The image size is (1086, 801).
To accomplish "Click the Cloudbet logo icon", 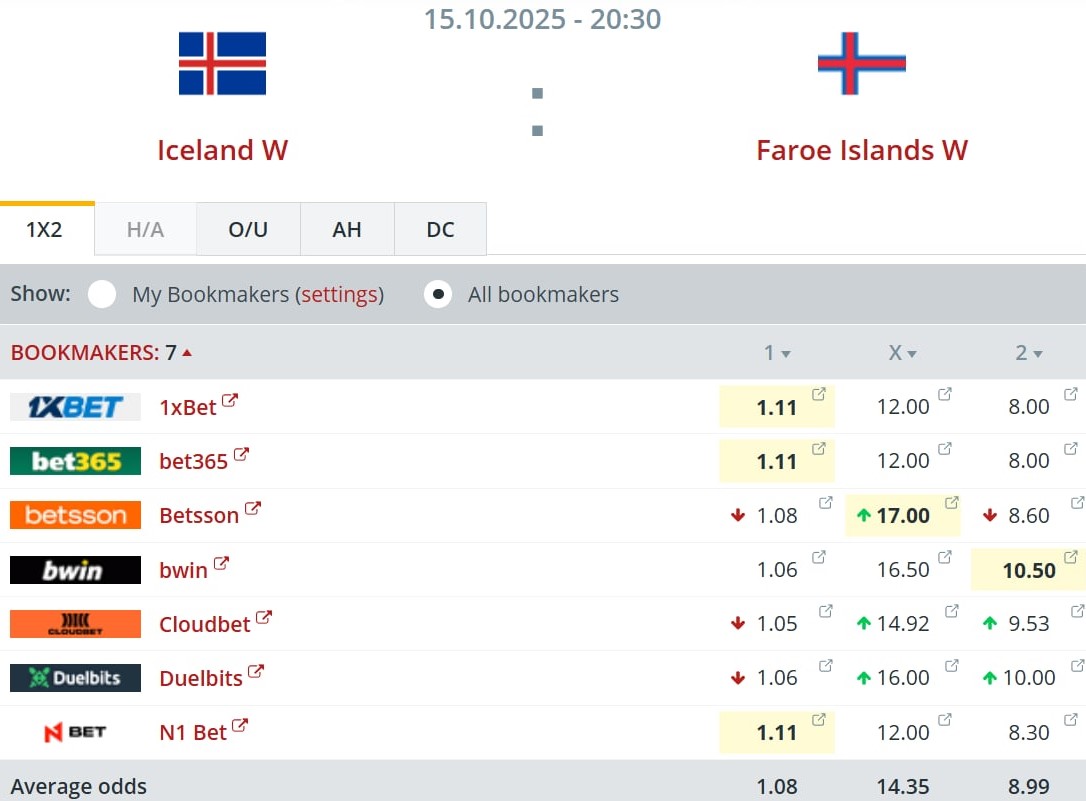I will [x=75, y=624].
